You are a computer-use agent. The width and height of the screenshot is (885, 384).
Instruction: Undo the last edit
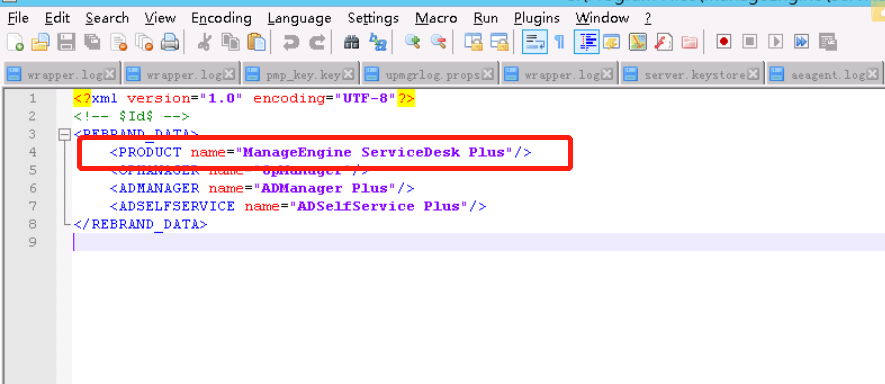click(x=291, y=42)
